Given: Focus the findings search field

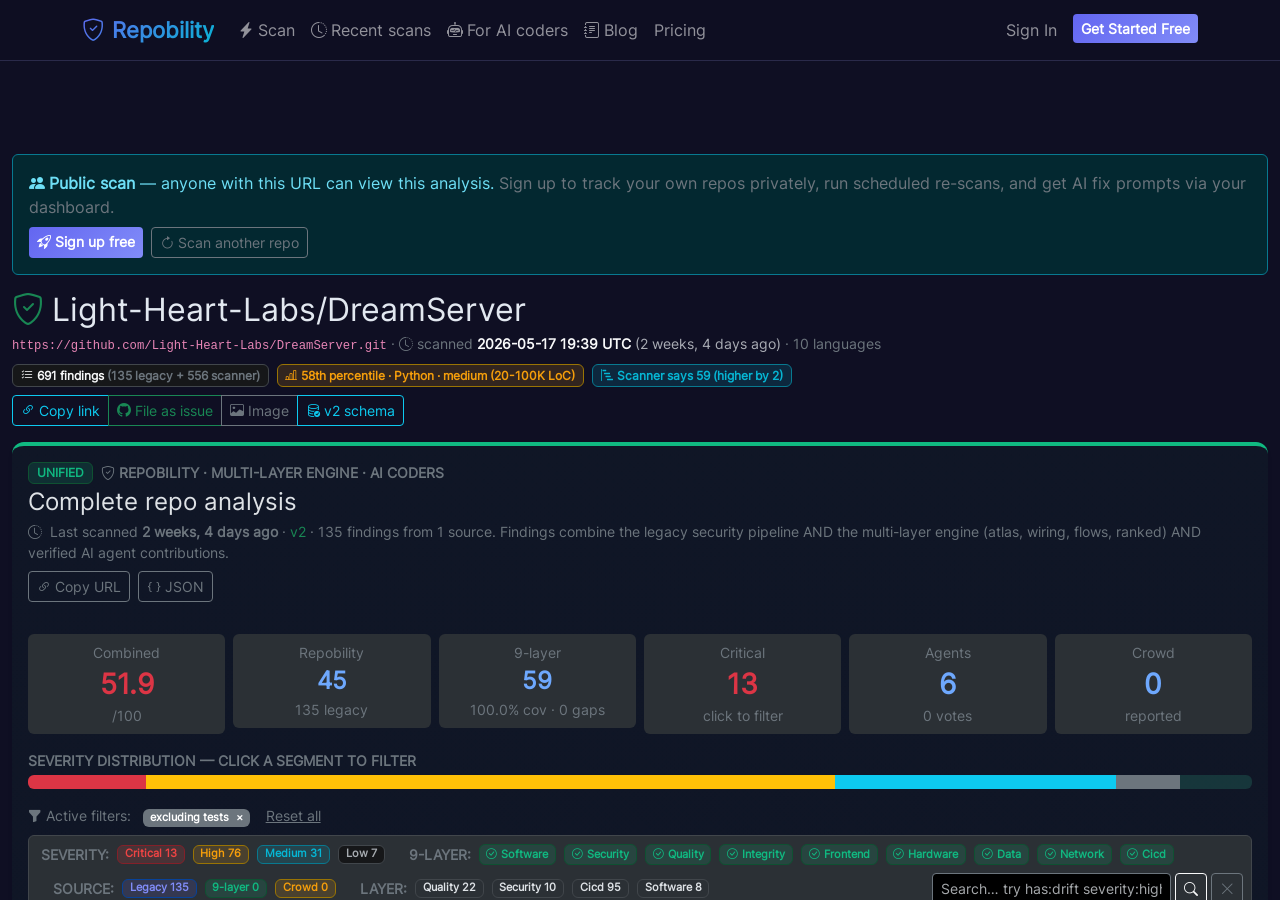Looking at the screenshot, I should pos(1051,888).
